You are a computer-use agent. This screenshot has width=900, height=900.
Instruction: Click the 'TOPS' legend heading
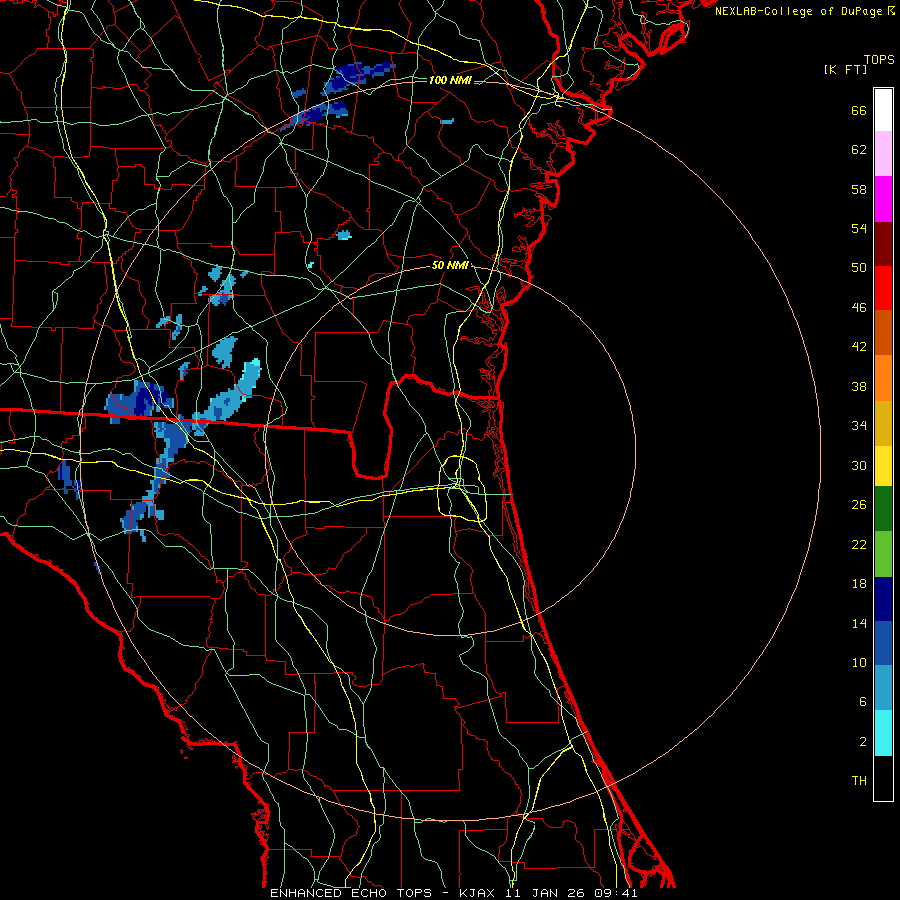(879, 60)
